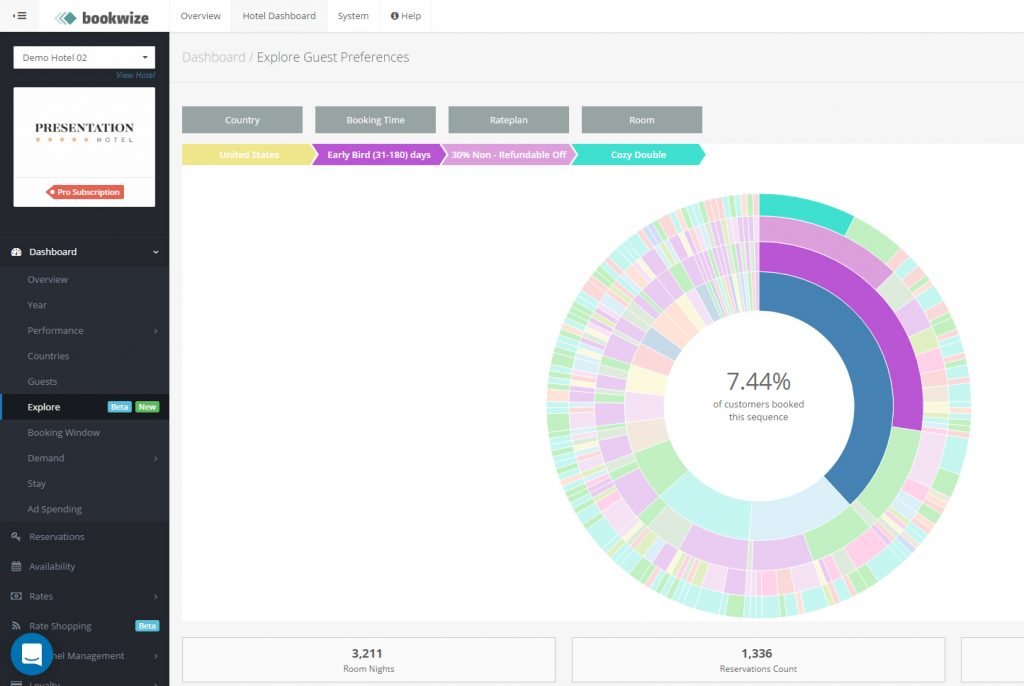This screenshot has width=1024, height=686.
Task: Click the hamburger menu icon top left
Action: 19,15
